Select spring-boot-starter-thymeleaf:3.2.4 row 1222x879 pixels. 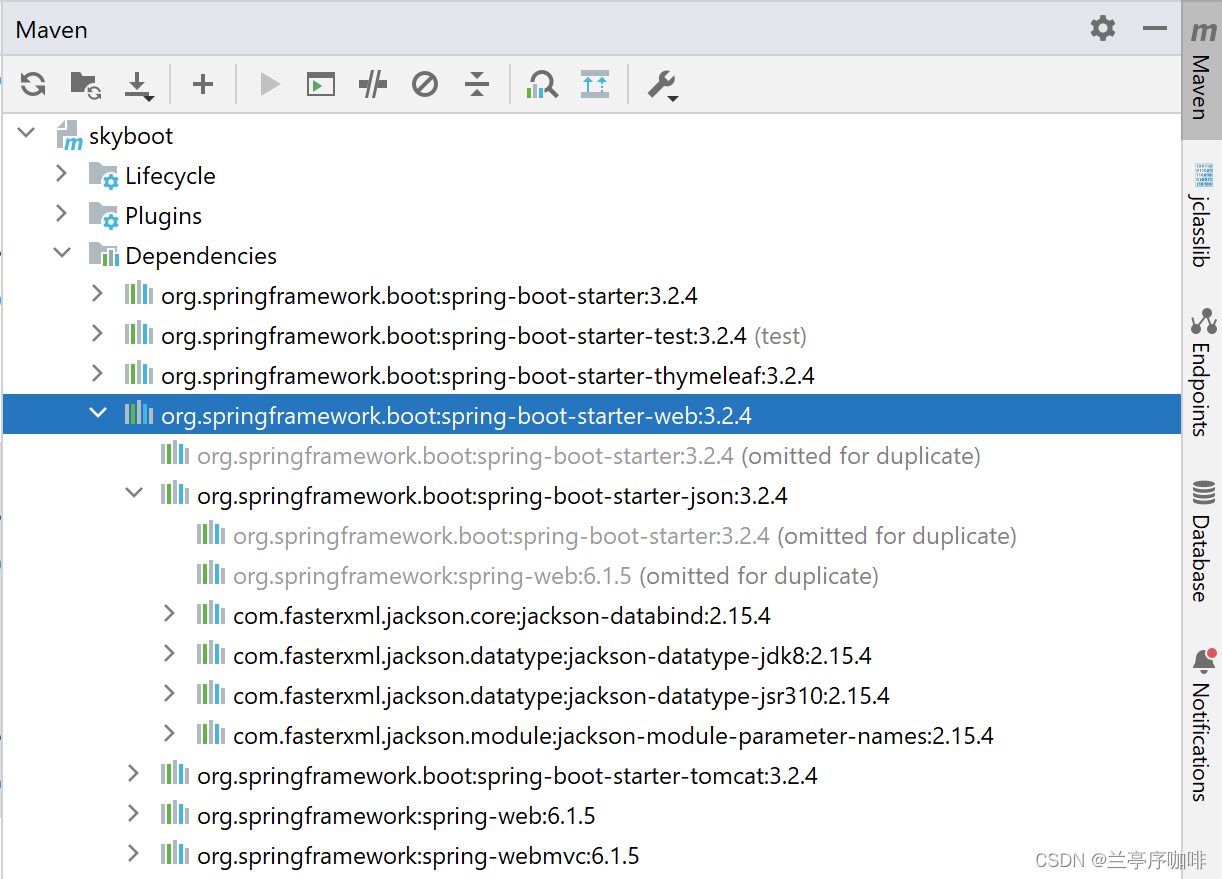click(x=591, y=375)
